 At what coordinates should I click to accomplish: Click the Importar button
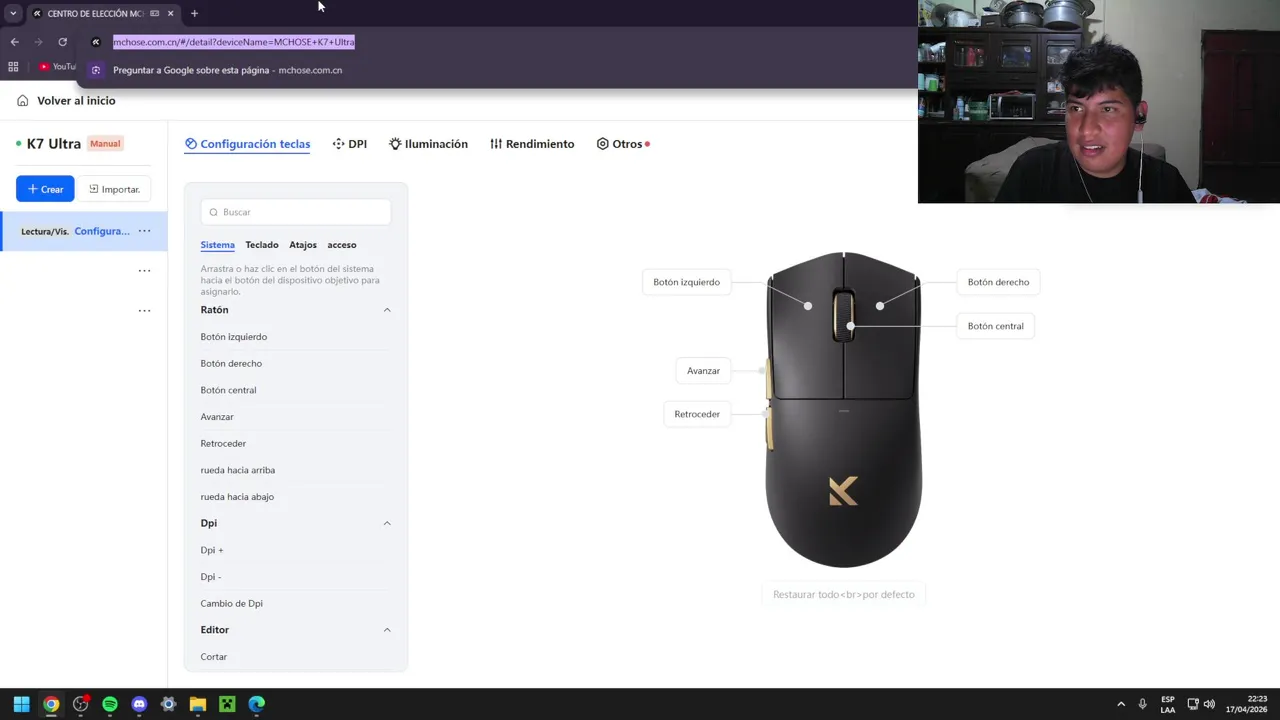coord(114,189)
